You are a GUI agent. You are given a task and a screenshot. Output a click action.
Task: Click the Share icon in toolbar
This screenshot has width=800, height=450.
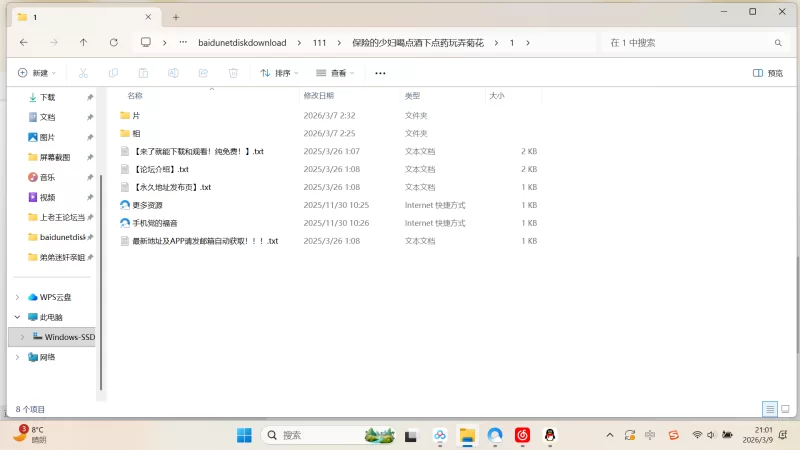[x=203, y=73]
